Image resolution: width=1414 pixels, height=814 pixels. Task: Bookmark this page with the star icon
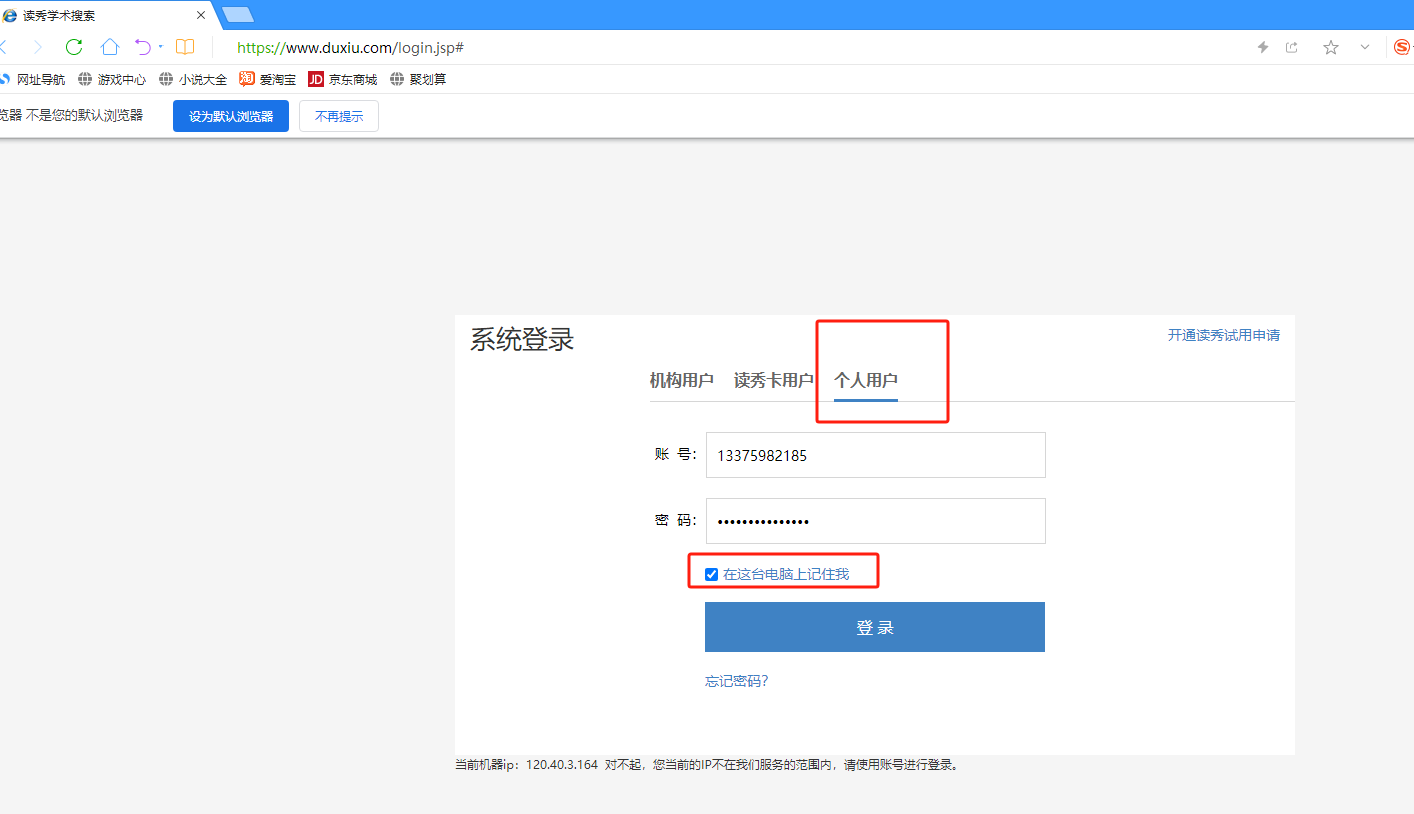[1331, 47]
